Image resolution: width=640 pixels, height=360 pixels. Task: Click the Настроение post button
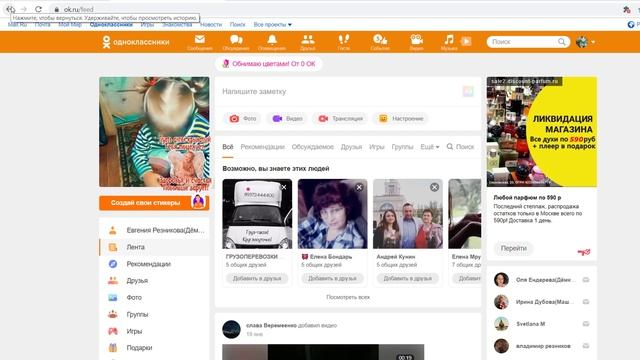point(401,119)
